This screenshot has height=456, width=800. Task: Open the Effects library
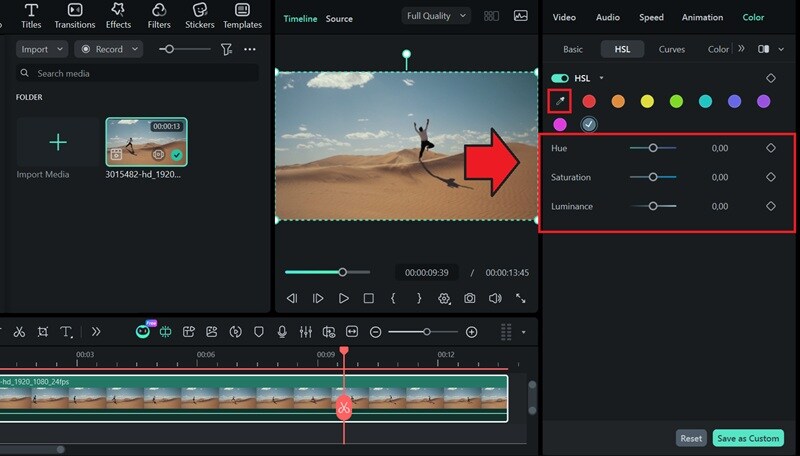[118, 16]
